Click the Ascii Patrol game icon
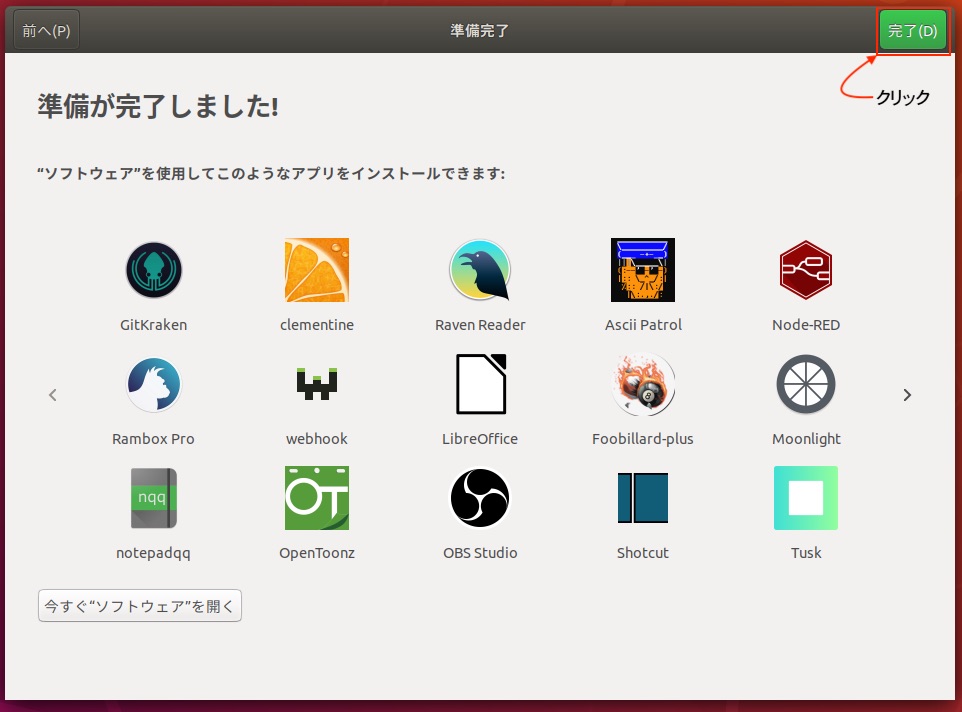962x712 pixels. coord(642,270)
